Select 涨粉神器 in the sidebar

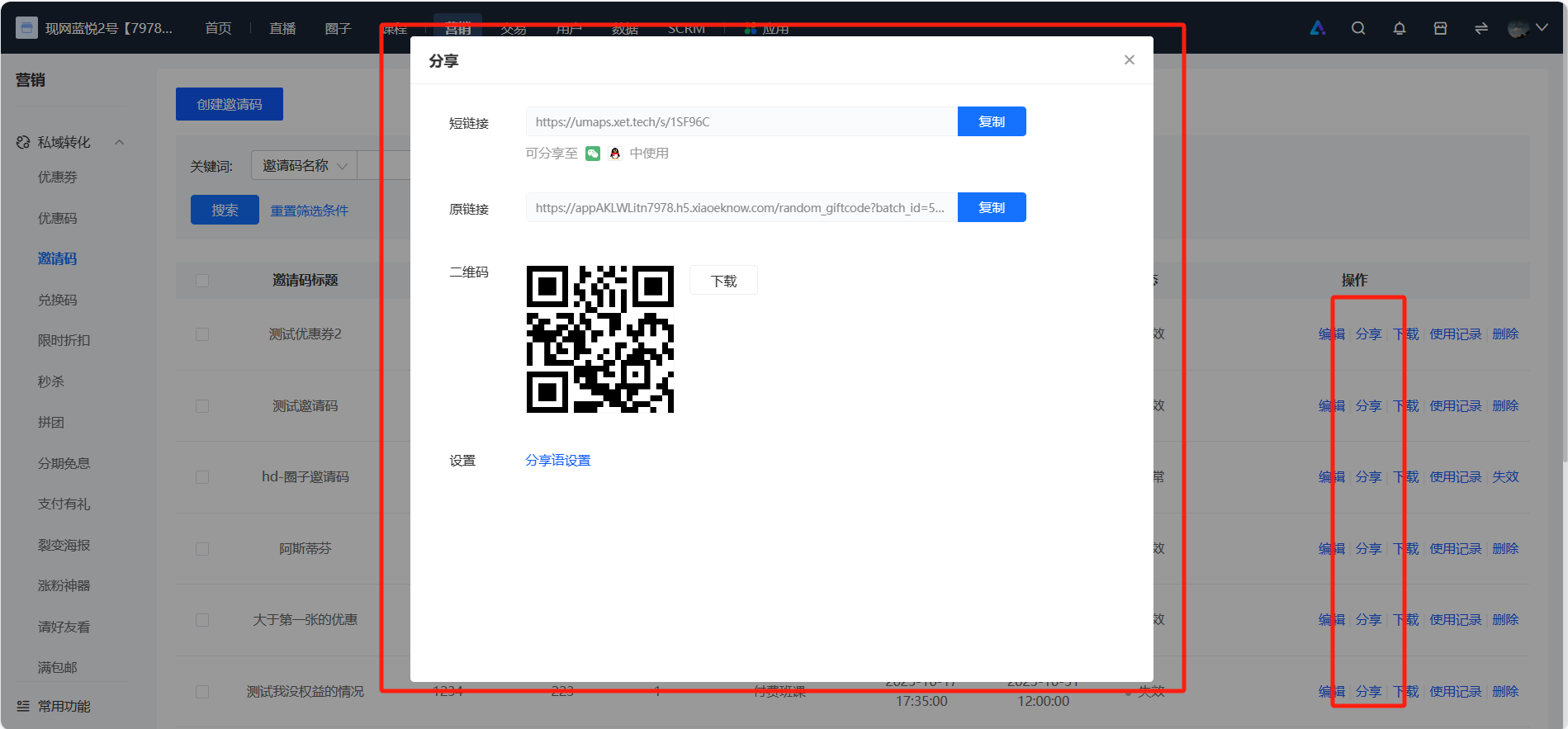[64, 585]
